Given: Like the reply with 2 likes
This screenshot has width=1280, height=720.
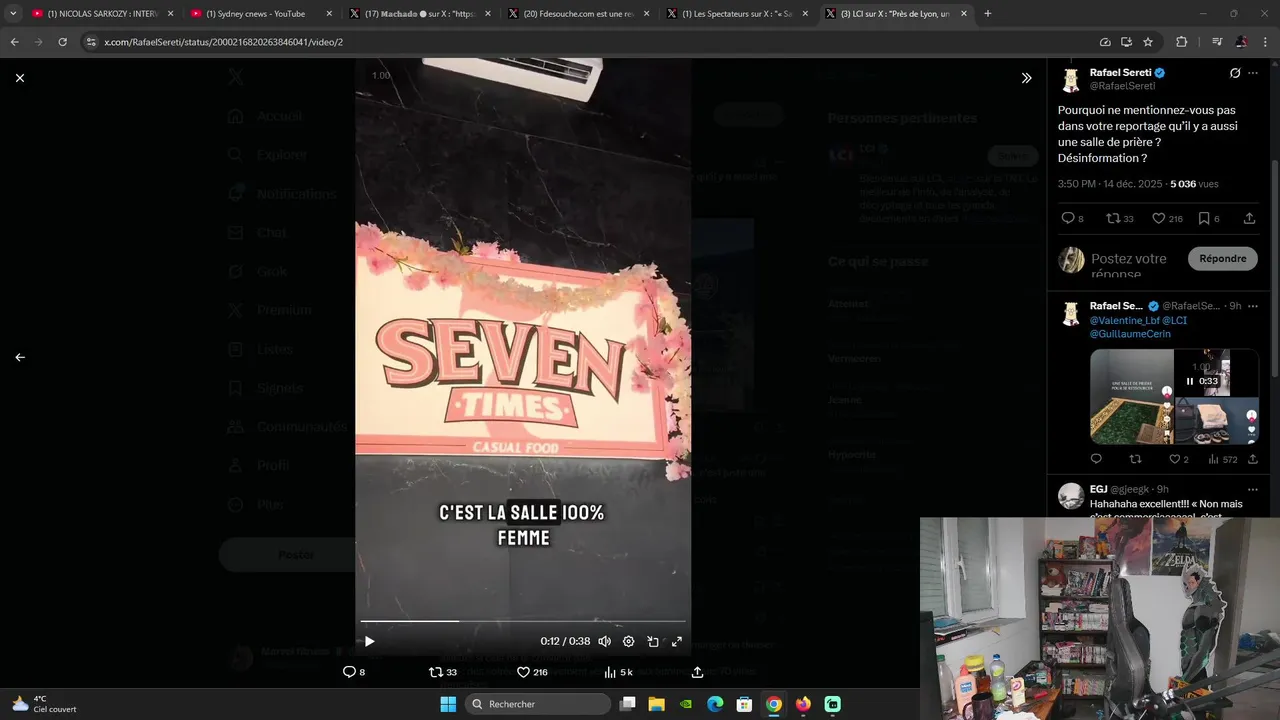Looking at the screenshot, I should (1179, 459).
